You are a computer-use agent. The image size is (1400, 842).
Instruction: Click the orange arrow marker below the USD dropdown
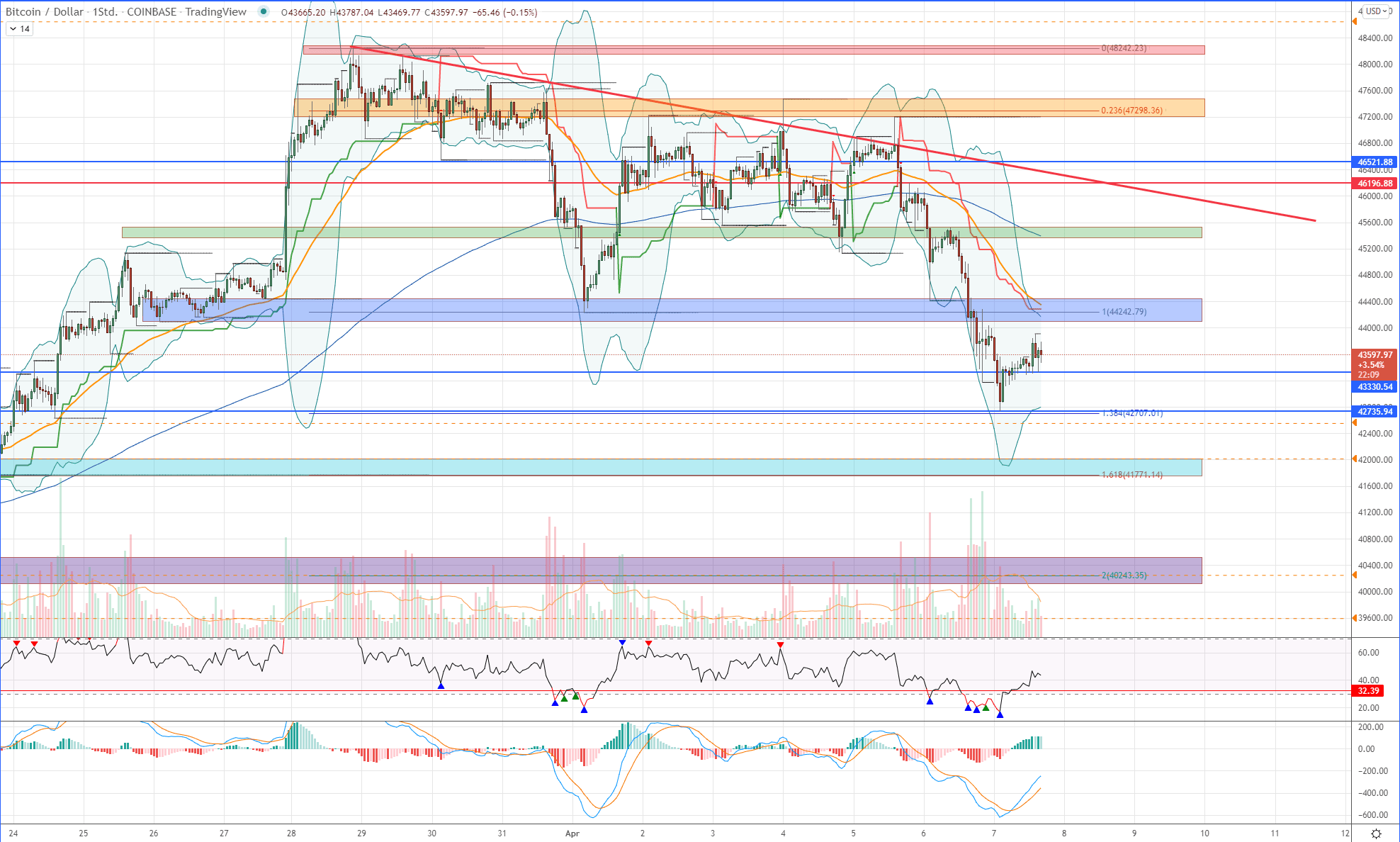[x=1354, y=22]
